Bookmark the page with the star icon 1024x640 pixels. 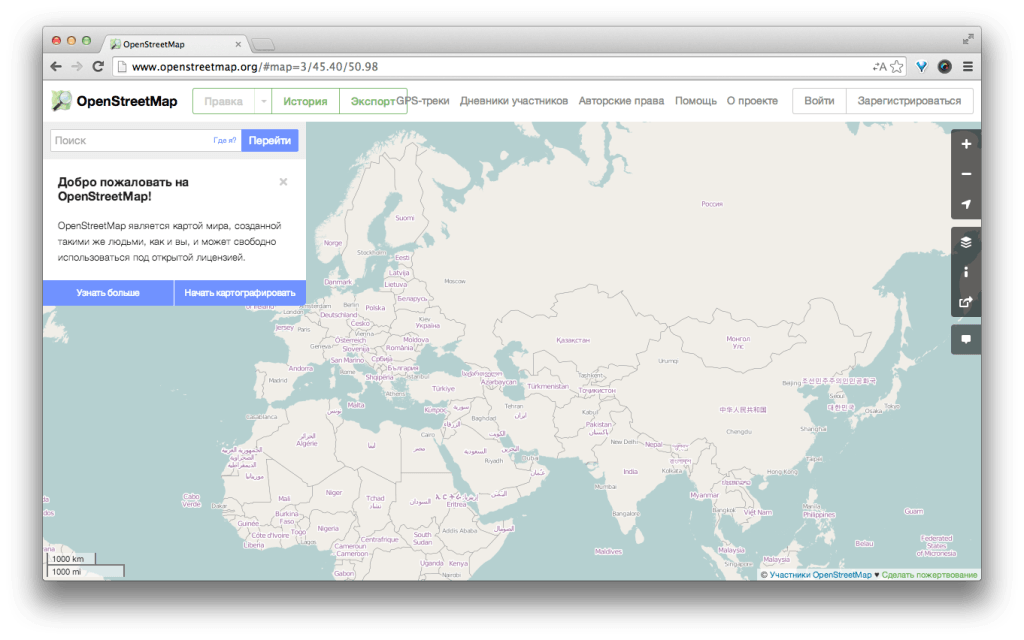coord(897,67)
